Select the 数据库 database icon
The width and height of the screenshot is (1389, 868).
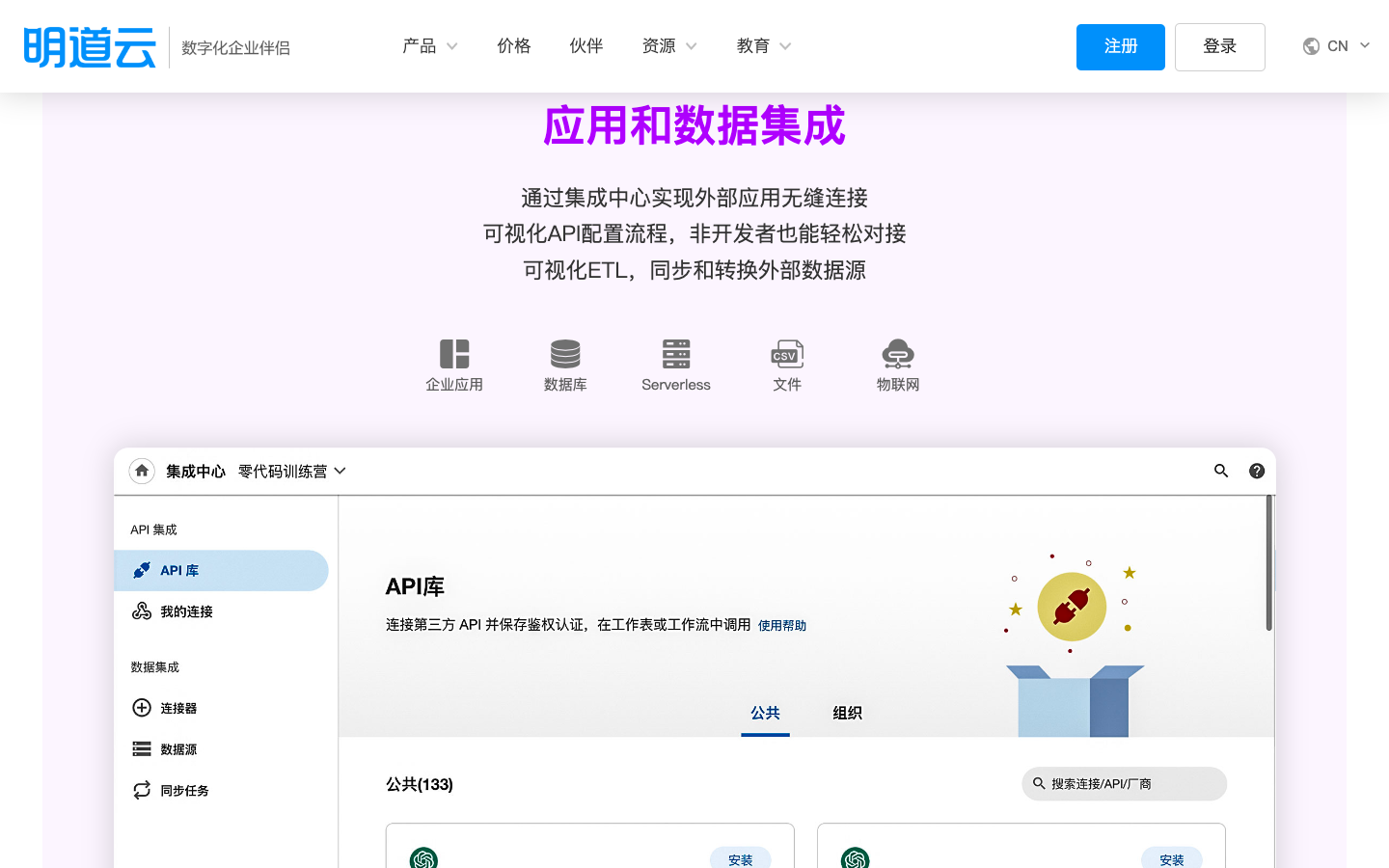(565, 355)
